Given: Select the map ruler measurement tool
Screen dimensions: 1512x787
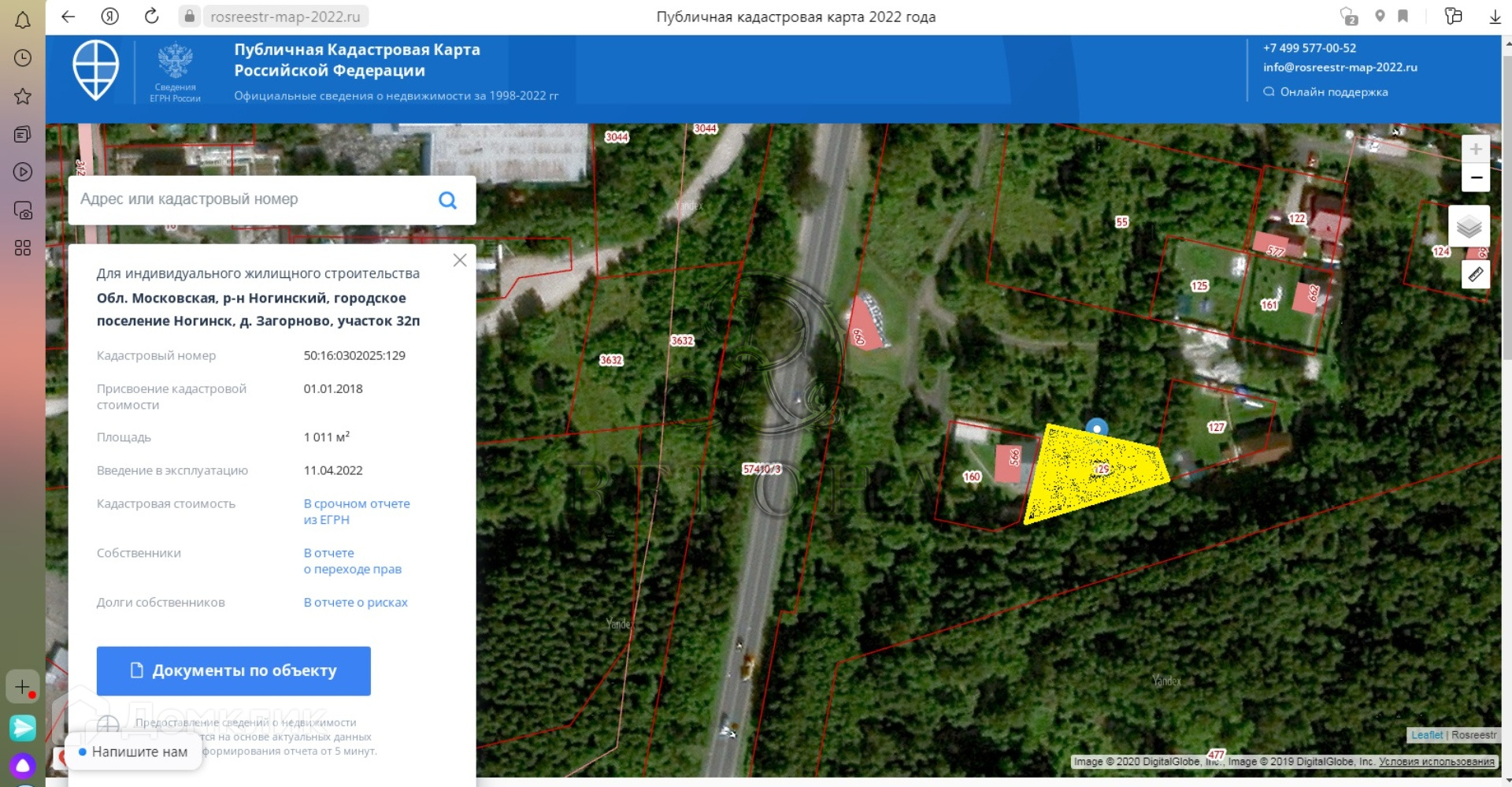Looking at the screenshot, I should click(1476, 274).
